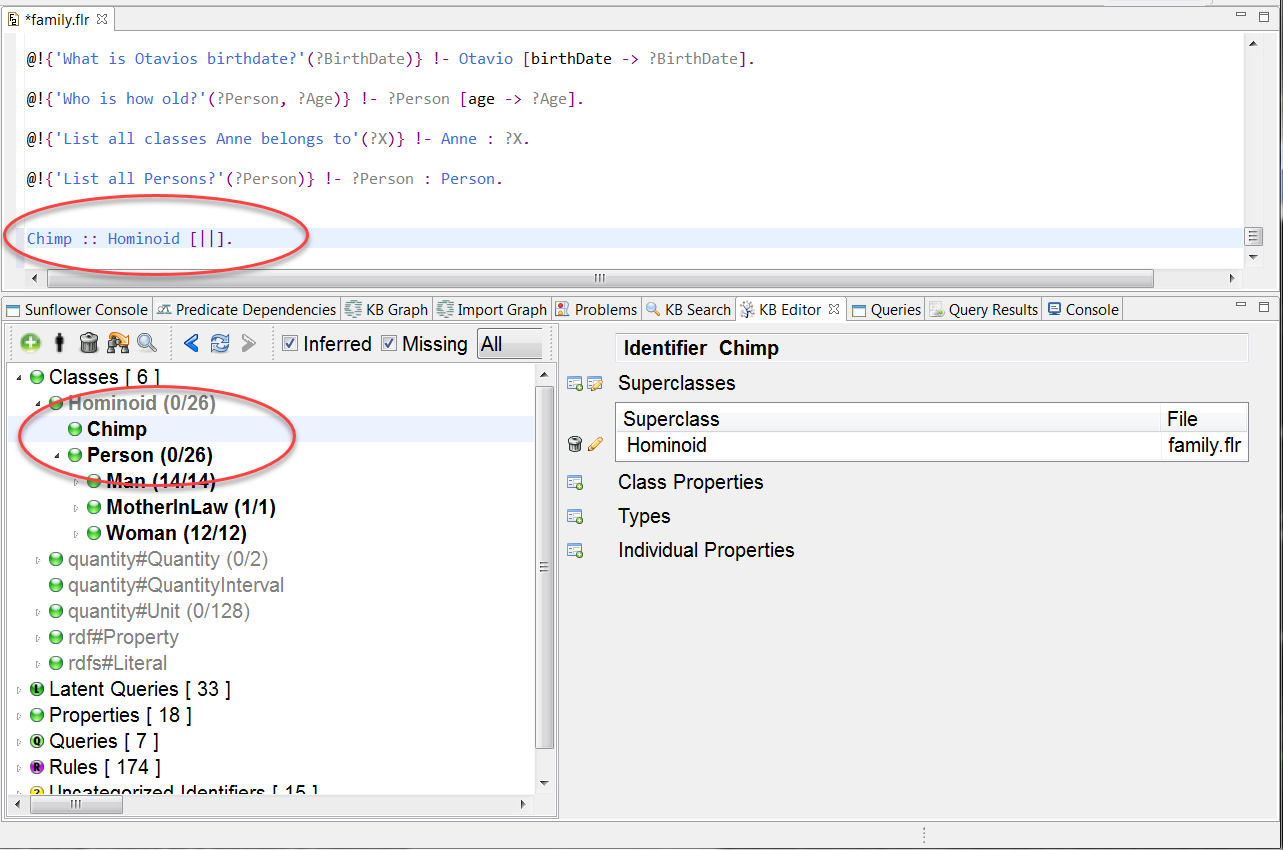Click add icon next to Class Properties
The width and height of the screenshot is (1283, 850).
tap(575, 483)
